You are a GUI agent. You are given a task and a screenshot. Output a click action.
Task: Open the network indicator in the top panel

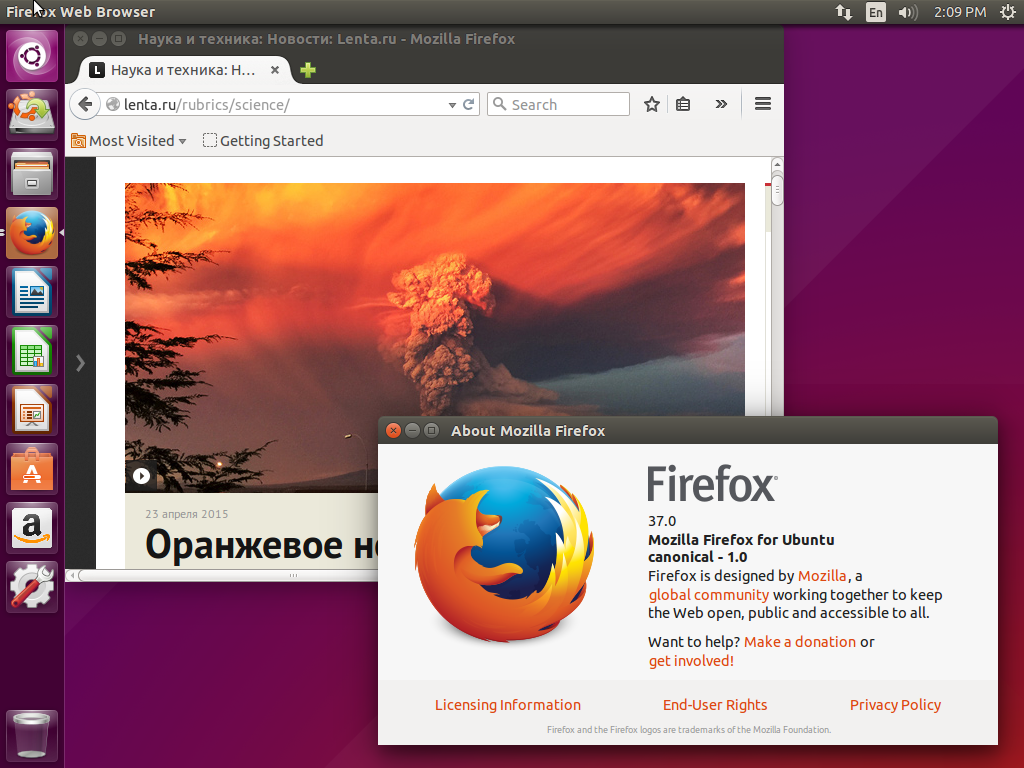point(844,12)
